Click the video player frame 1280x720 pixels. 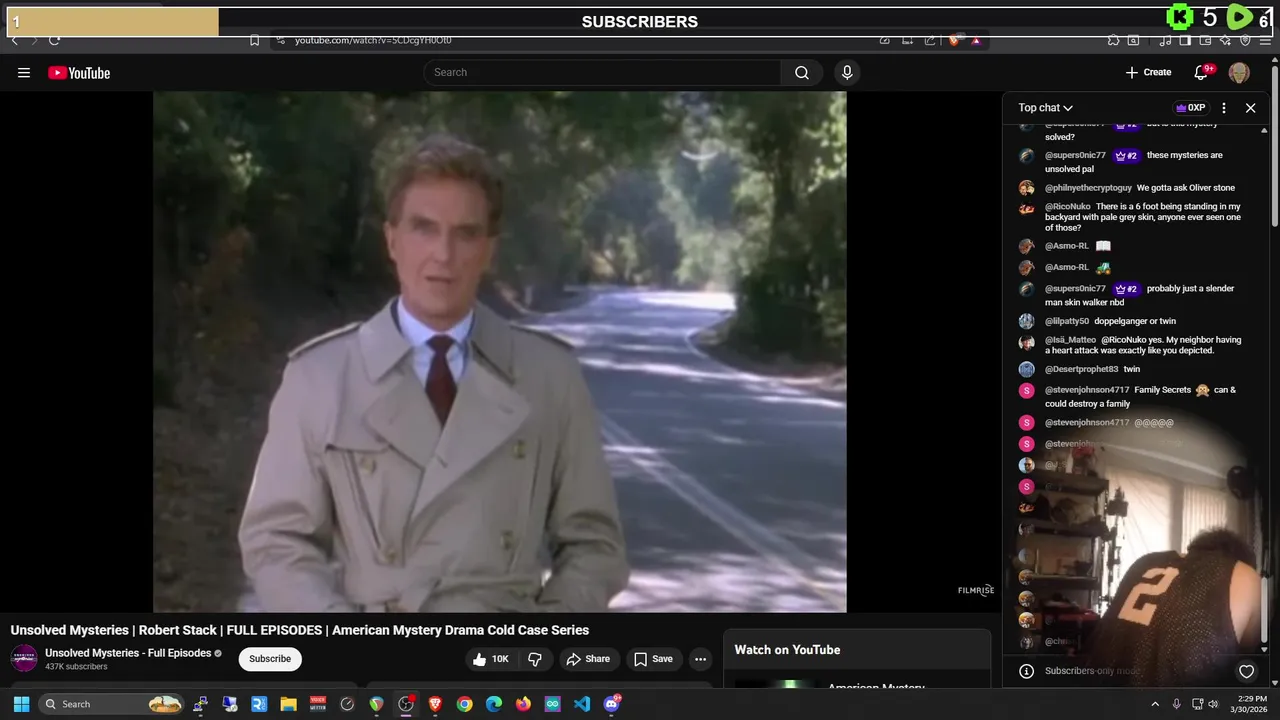500,351
